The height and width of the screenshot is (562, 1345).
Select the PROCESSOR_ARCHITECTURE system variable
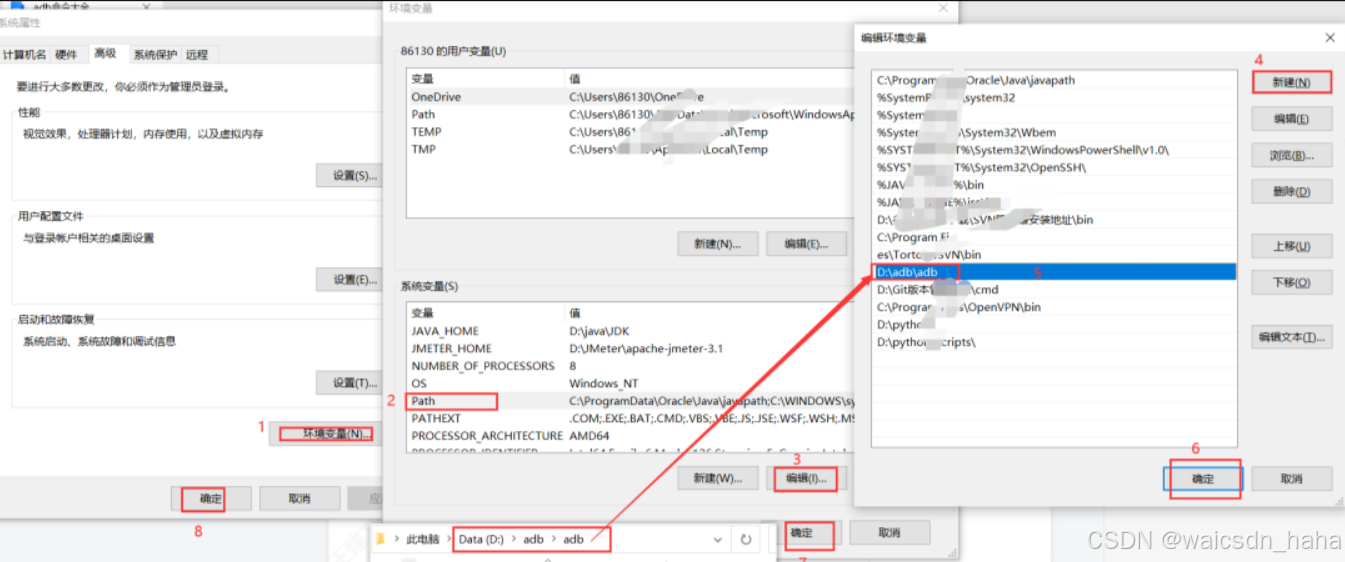632,436
